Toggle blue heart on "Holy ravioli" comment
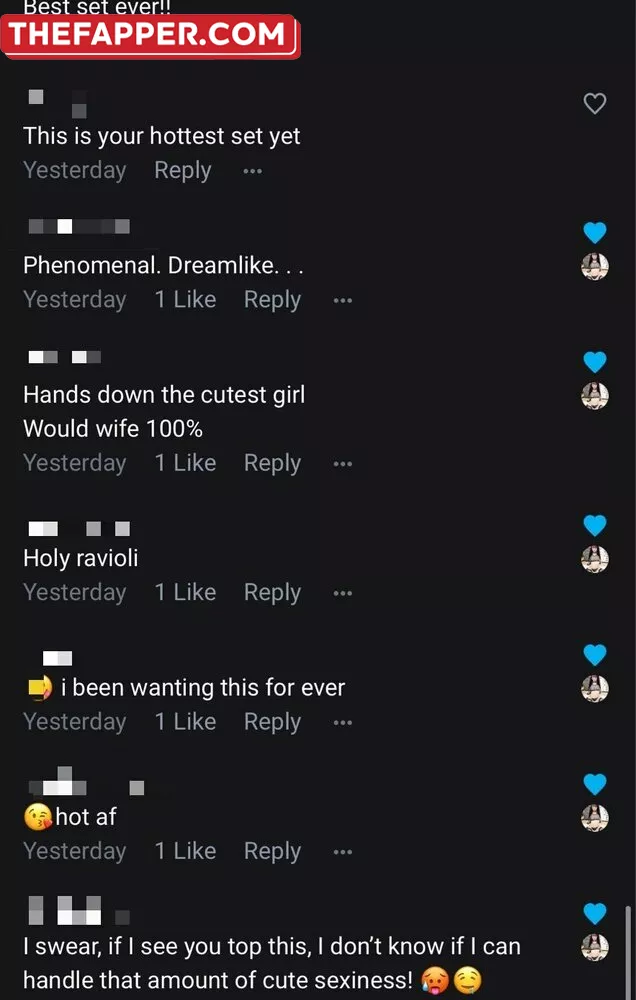This screenshot has width=636, height=1000. [x=595, y=526]
